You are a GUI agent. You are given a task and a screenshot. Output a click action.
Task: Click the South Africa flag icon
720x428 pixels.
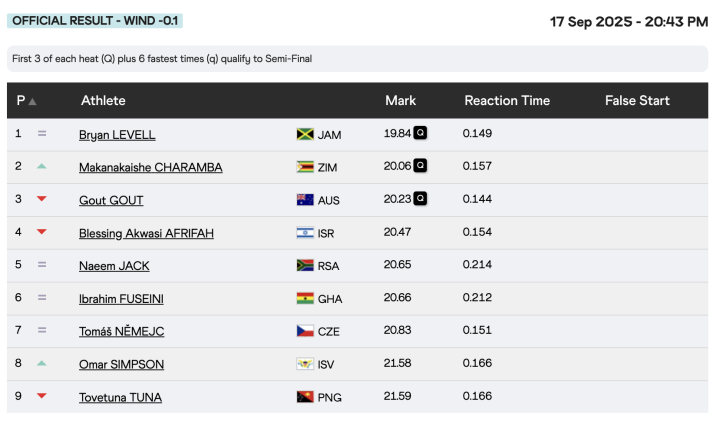point(305,266)
